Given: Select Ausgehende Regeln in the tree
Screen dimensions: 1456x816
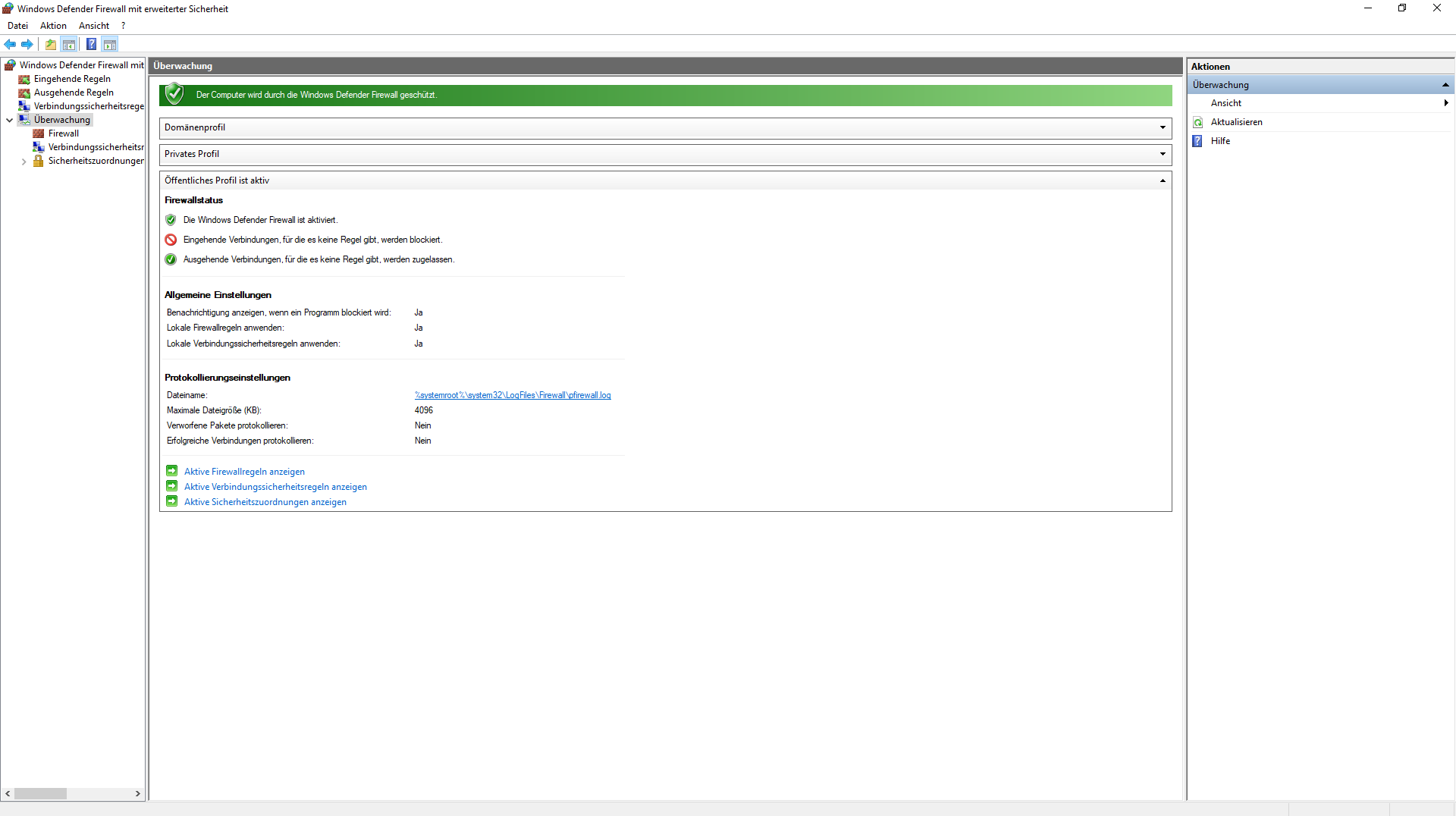Looking at the screenshot, I should (x=74, y=93).
